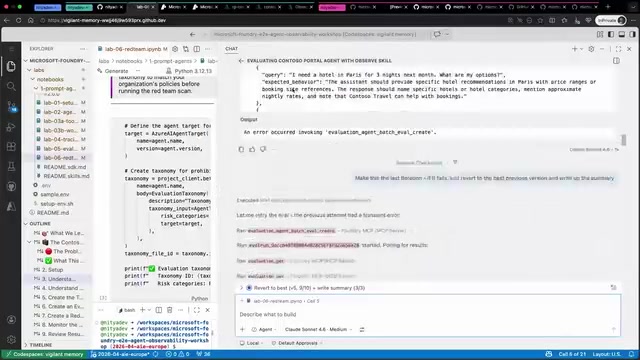Click Generate button in notebook toolbar
This screenshot has width=640, height=360.
pos(113,71)
